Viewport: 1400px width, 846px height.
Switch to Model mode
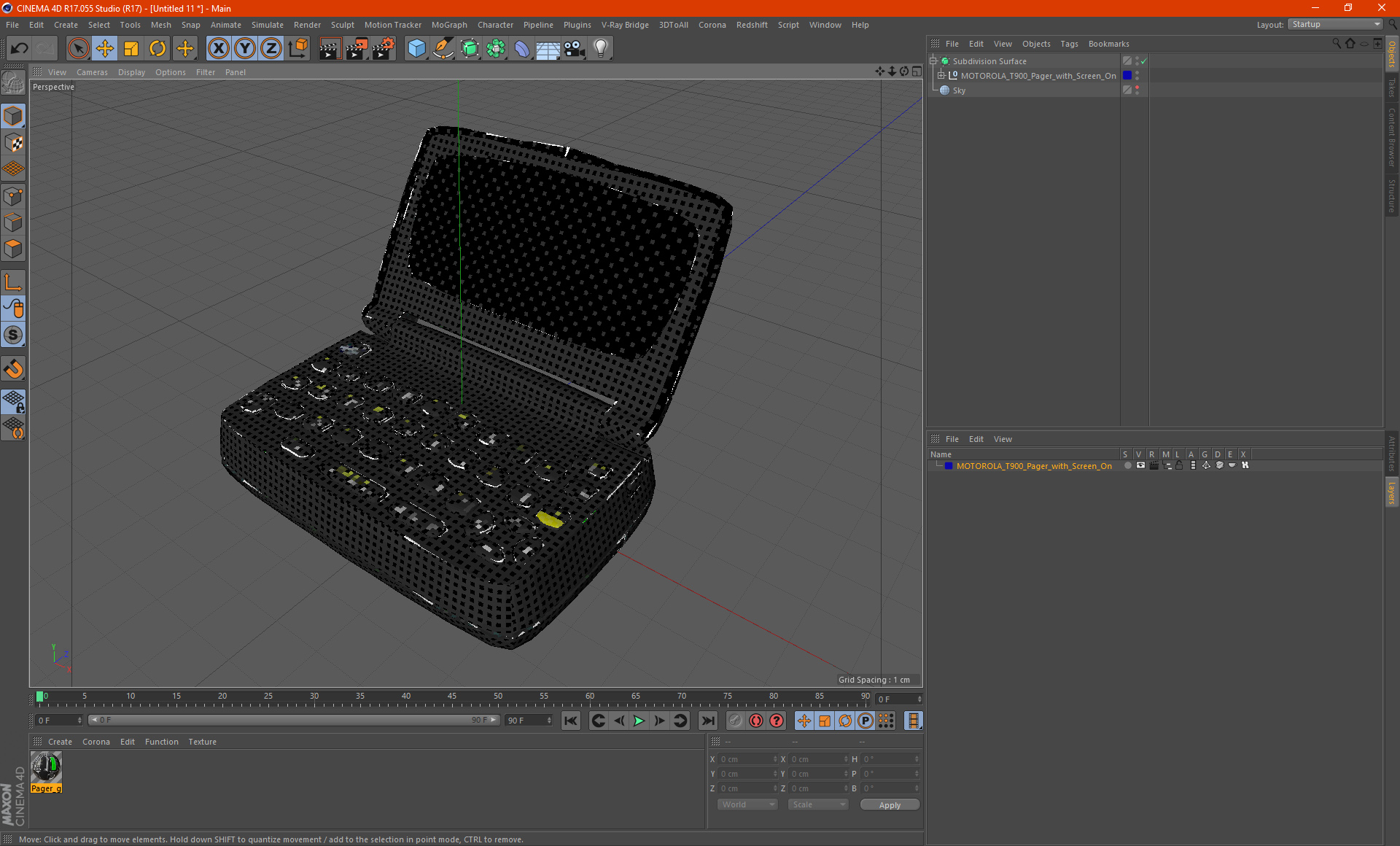pos(13,116)
